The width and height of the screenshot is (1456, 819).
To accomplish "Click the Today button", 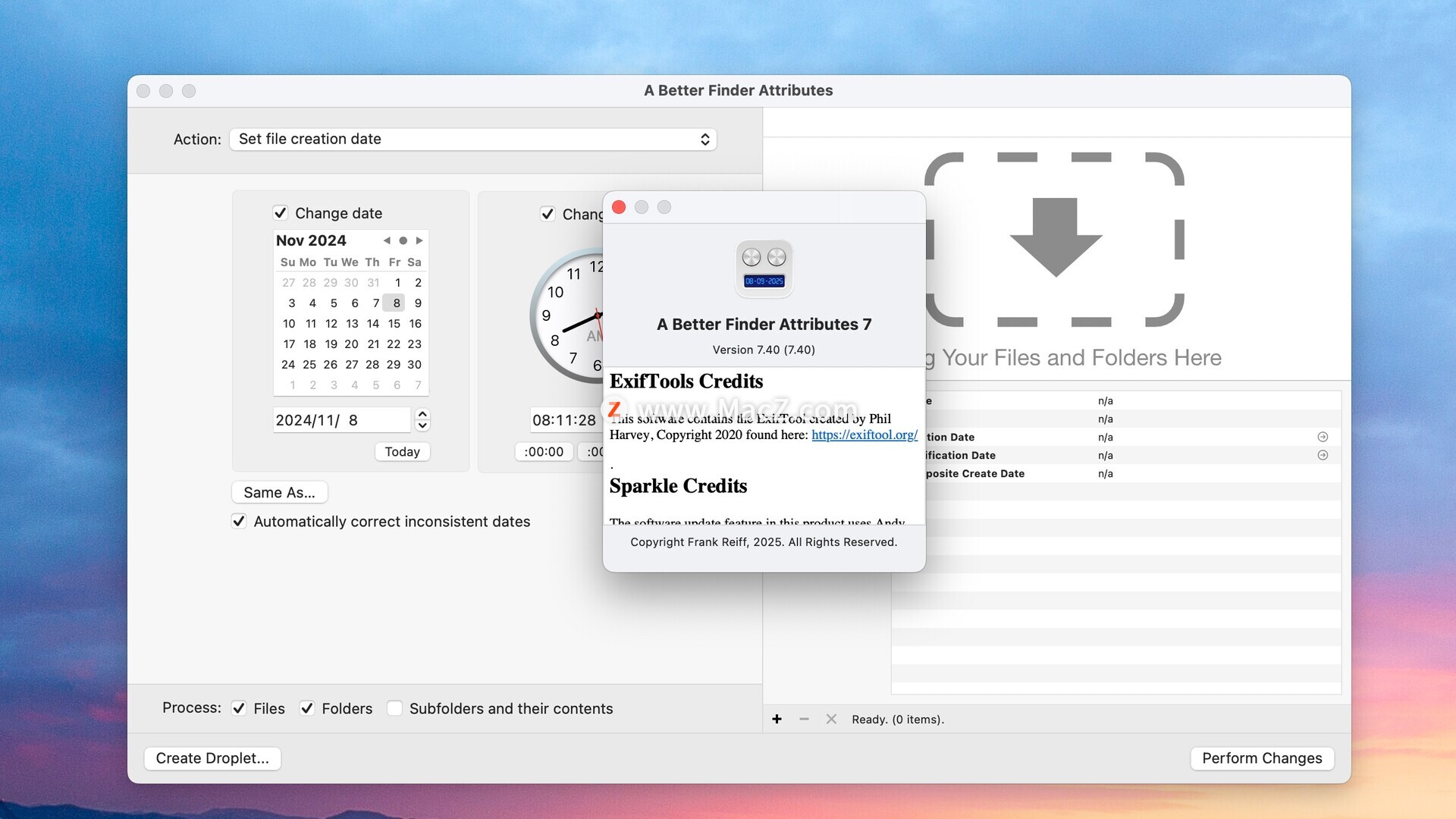I will click(402, 452).
